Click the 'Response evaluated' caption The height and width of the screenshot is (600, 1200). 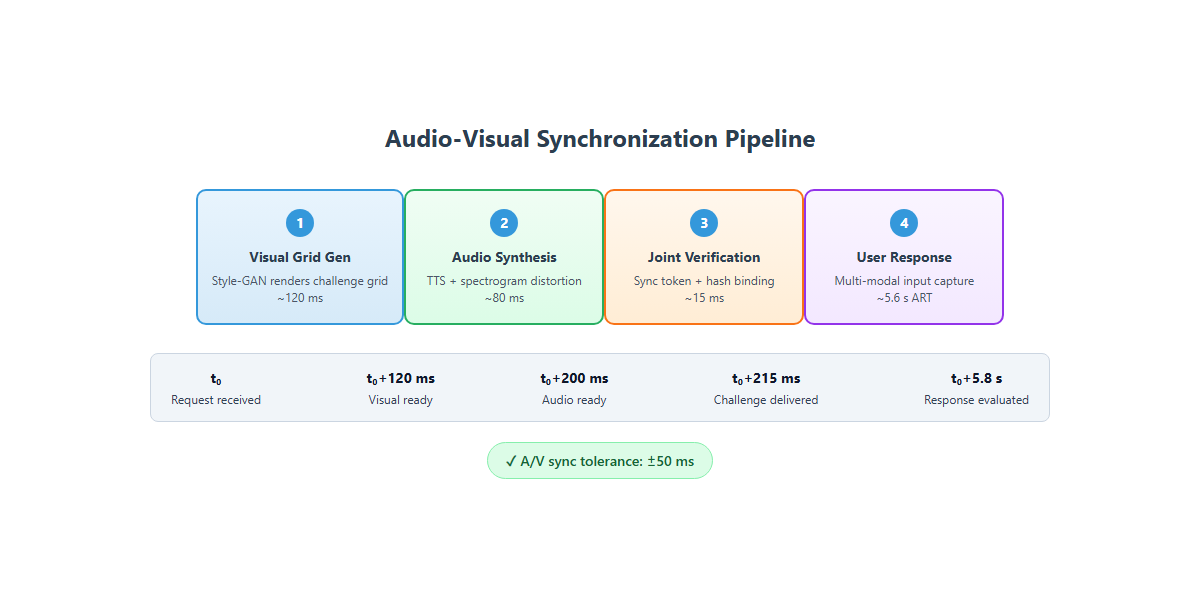pos(976,400)
